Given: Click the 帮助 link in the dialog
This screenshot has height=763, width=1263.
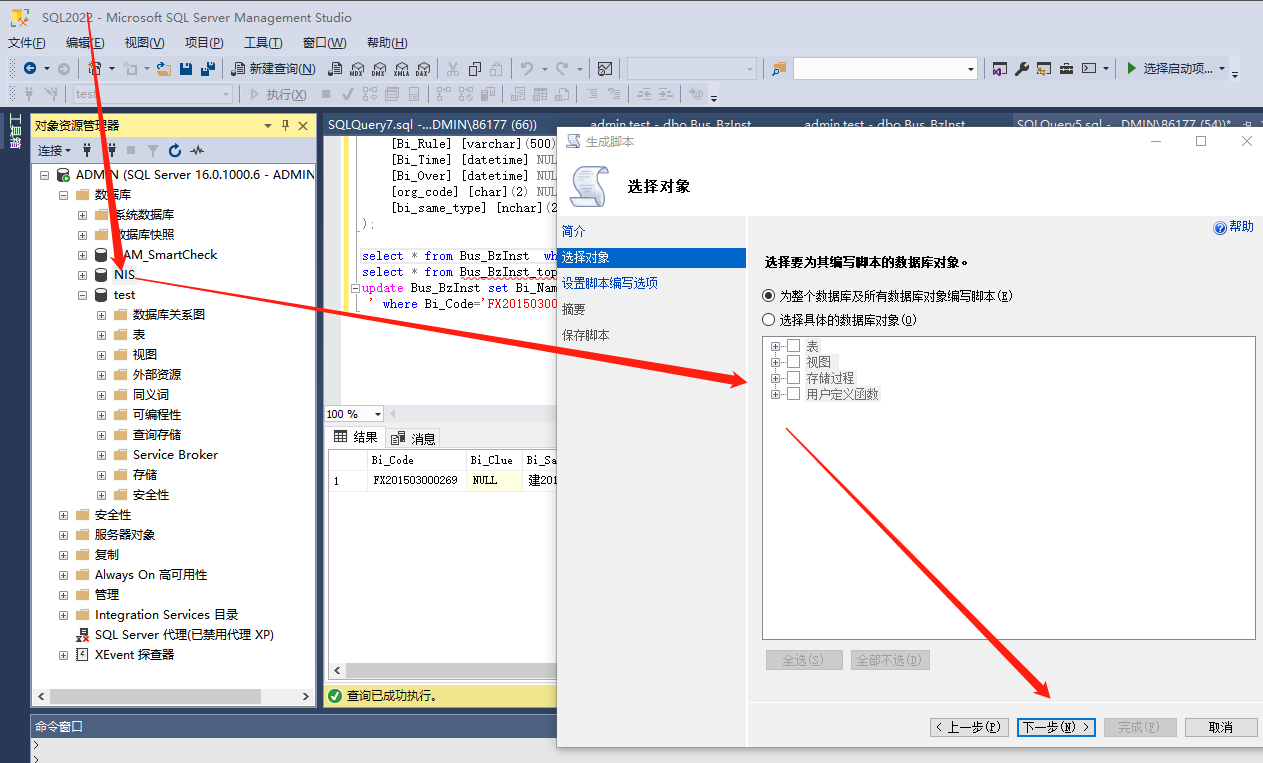Looking at the screenshot, I should [x=1241, y=227].
